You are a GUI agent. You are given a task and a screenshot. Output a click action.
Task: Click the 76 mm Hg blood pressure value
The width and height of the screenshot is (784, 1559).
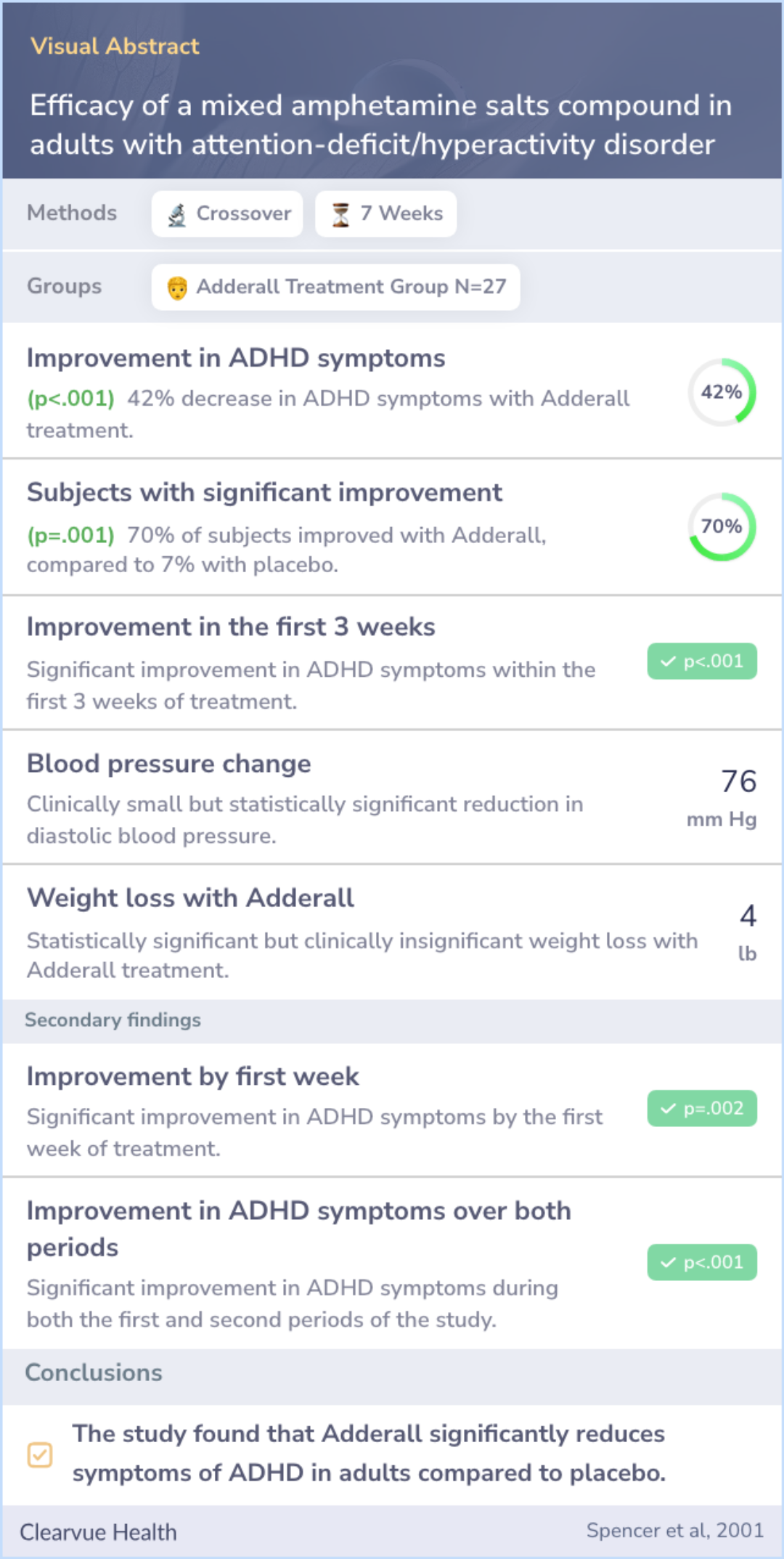pos(722,797)
